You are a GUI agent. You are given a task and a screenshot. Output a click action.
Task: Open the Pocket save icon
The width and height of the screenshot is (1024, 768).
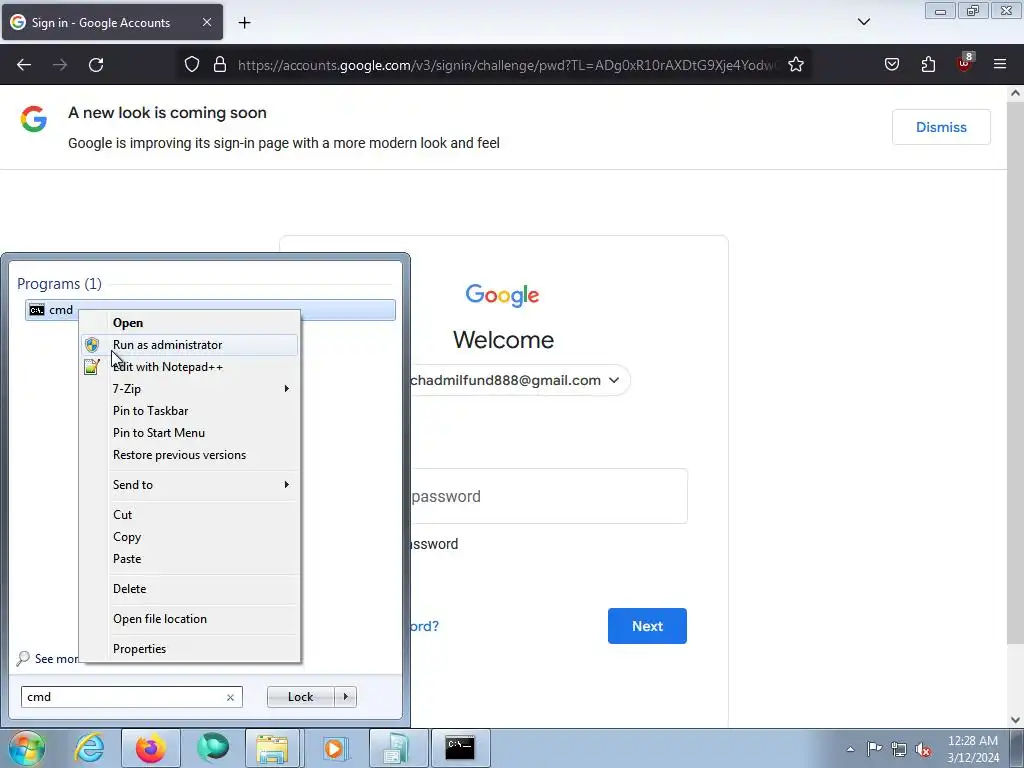tap(891, 65)
